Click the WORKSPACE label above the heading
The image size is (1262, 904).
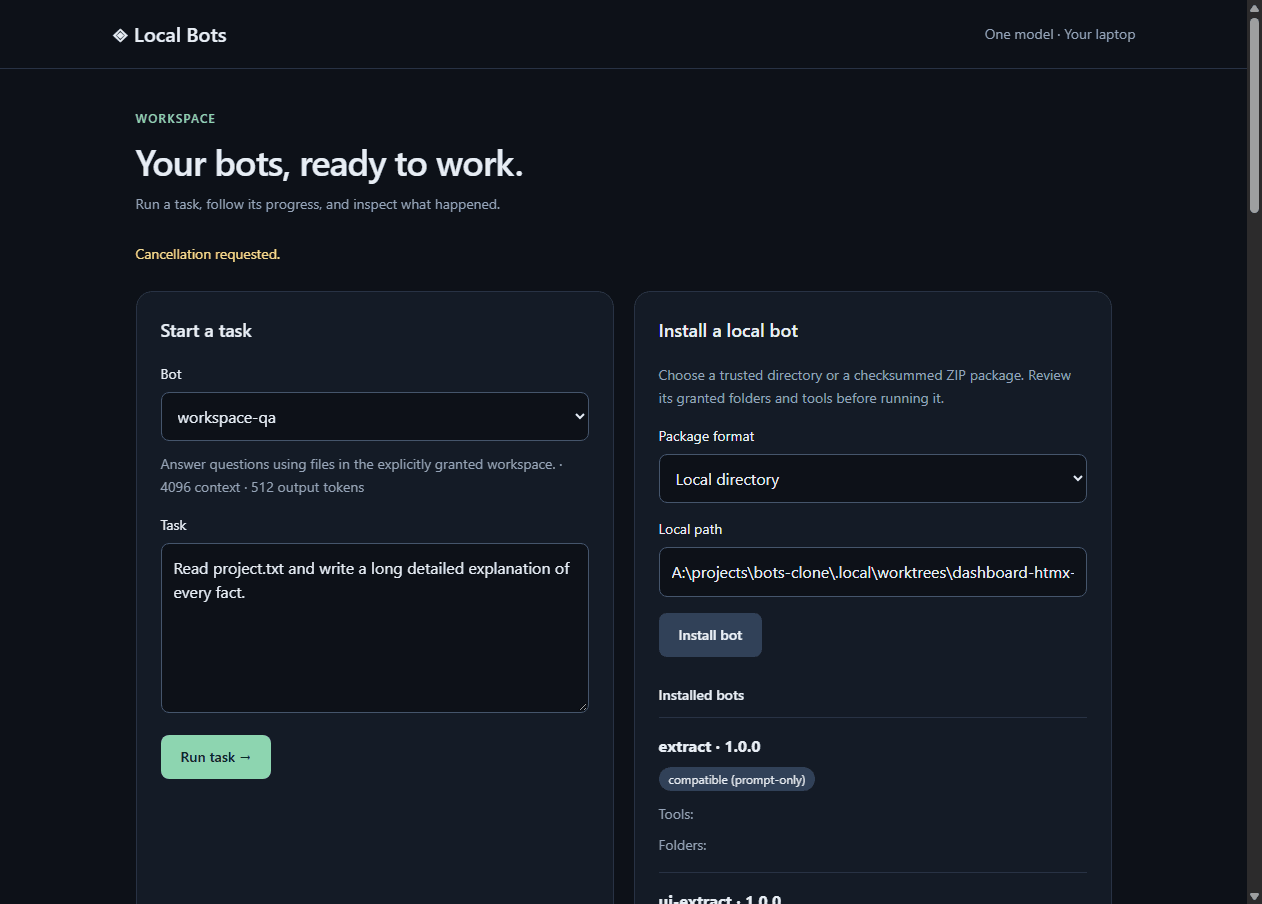pos(176,118)
